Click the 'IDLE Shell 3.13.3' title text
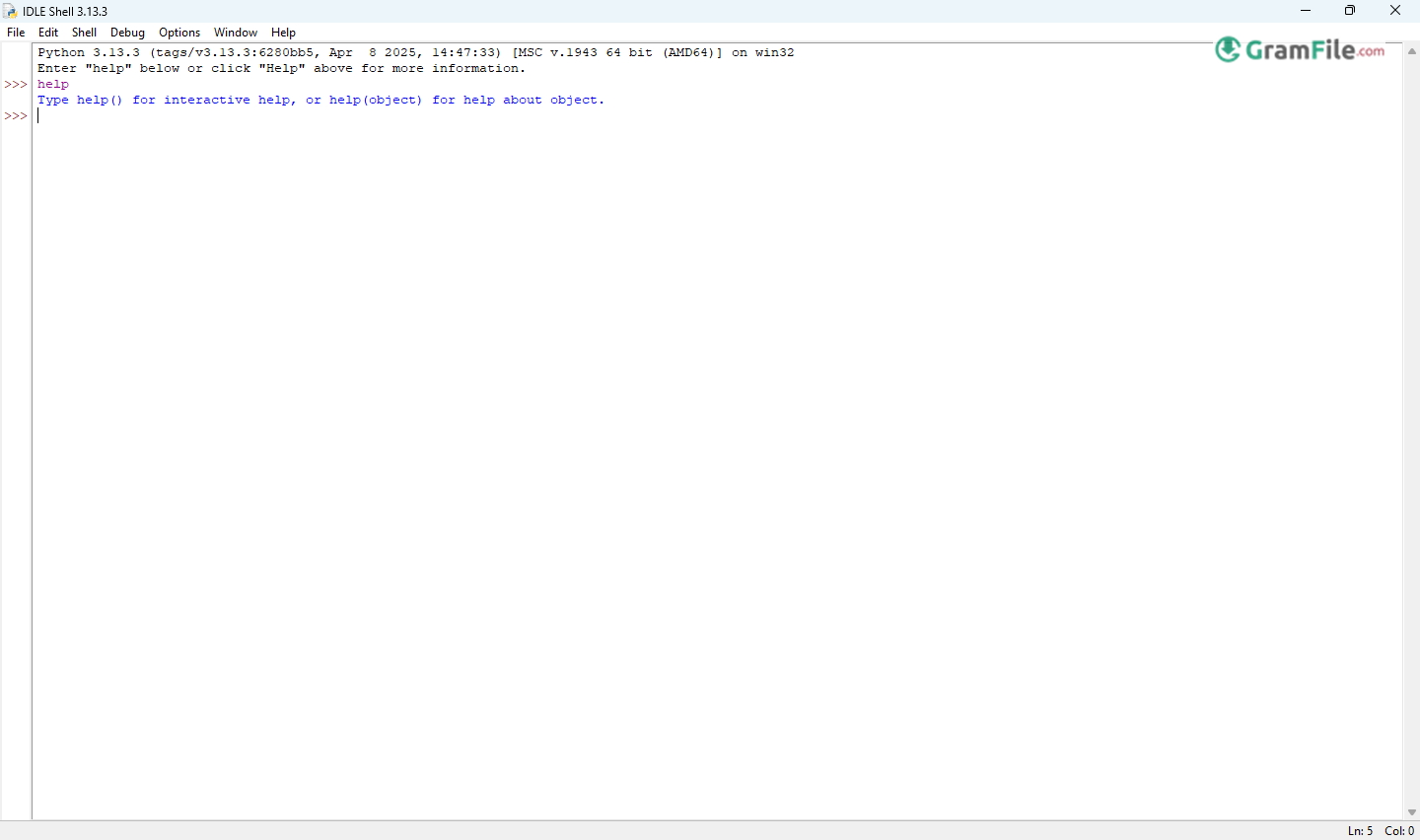Image resolution: width=1420 pixels, height=840 pixels. [65, 12]
